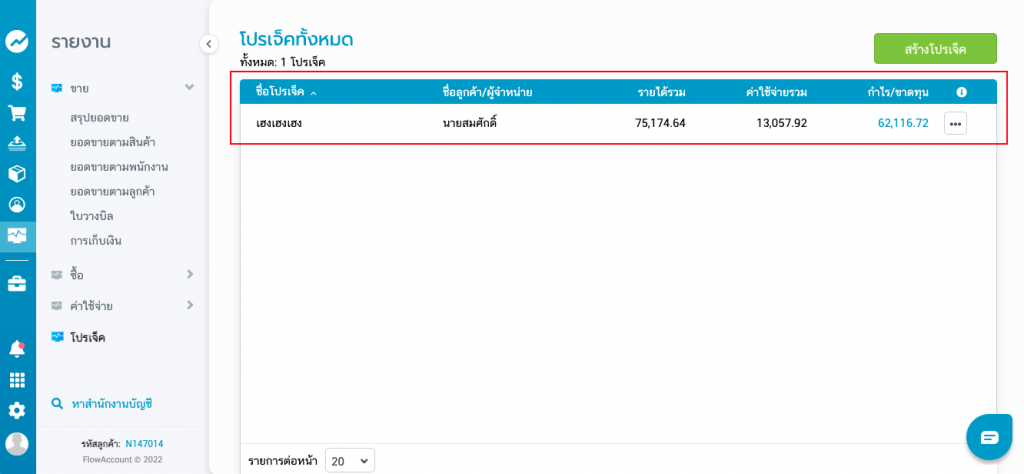Screen dimensions: 1024x474
Task: Expand the ค่าใช้จ่าย section
Action: coord(189,305)
